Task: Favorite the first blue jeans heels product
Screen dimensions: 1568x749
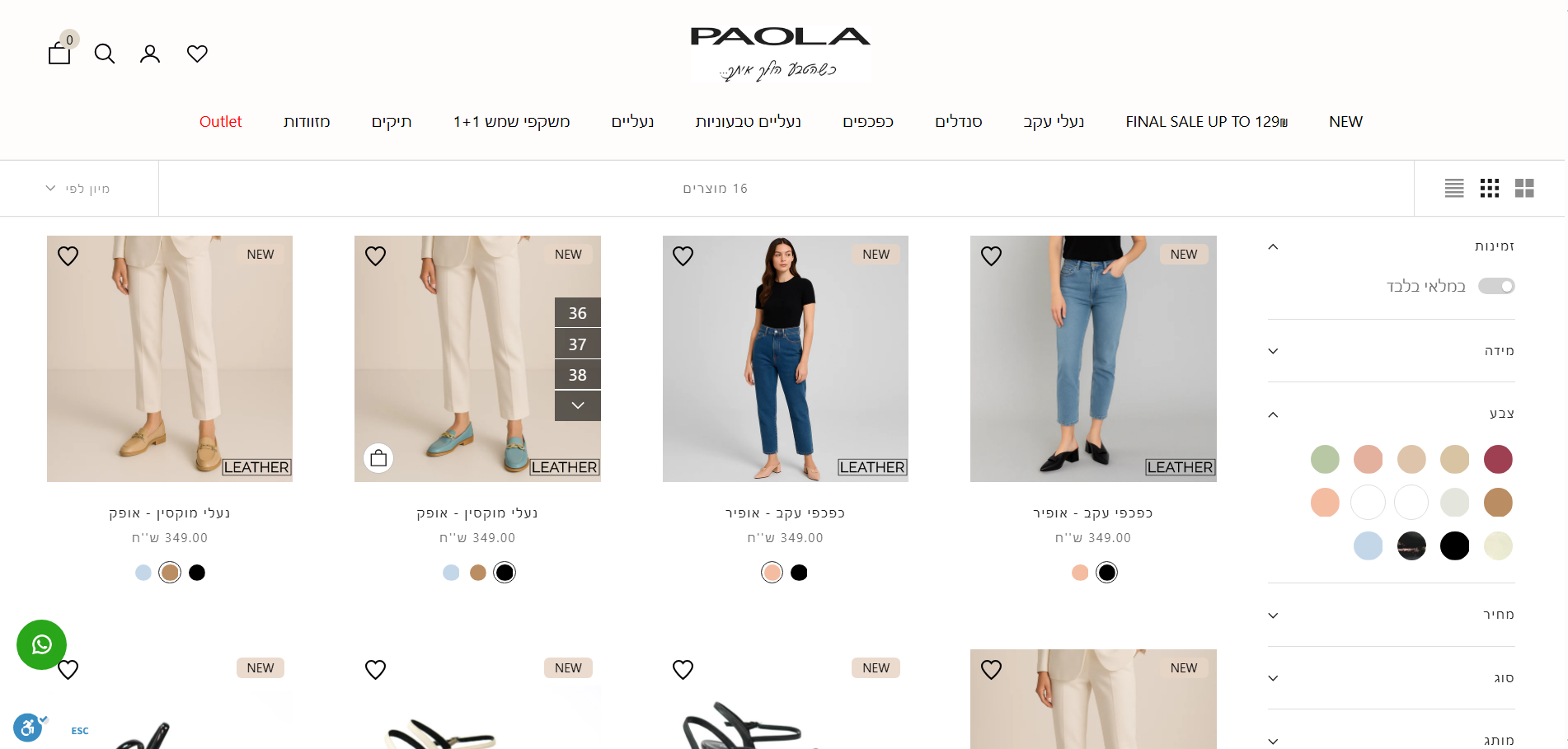Action: coord(991,256)
